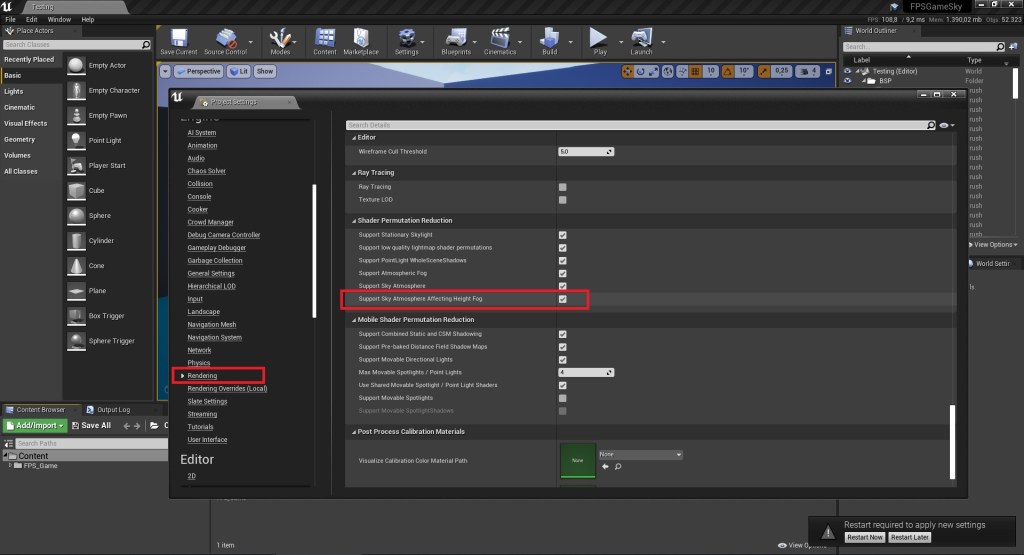
Task: Enable the Ray Tracing checkbox
Action: coord(563,187)
